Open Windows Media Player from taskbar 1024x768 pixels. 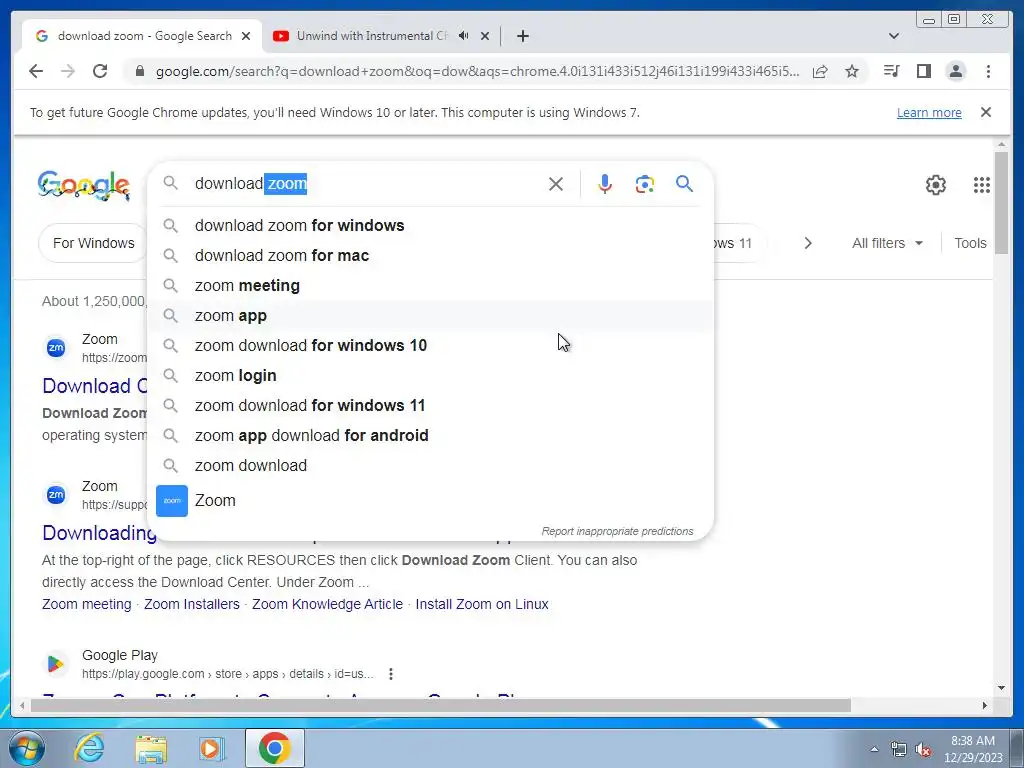tap(212, 748)
